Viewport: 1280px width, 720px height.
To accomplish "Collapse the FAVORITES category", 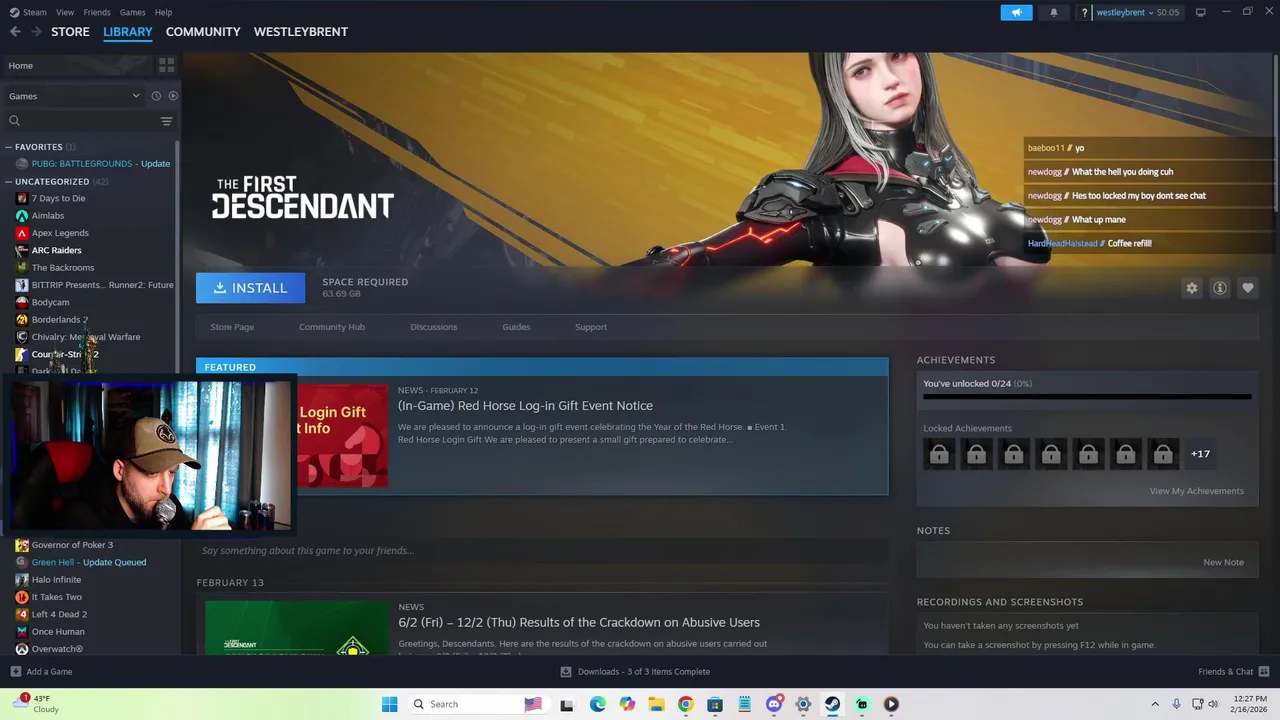I will pyautogui.click(x=8, y=147).
